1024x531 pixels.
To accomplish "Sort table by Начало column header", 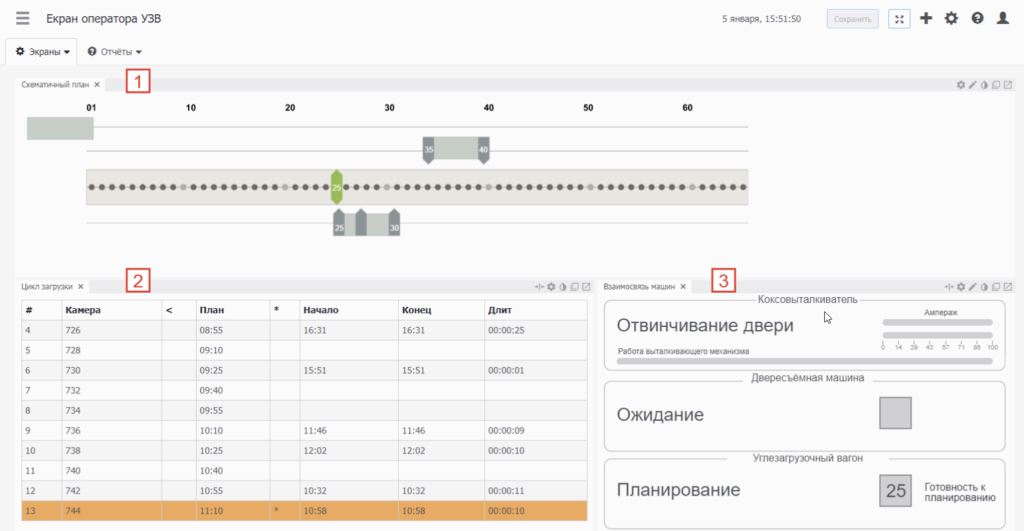I will coord(349,310).
